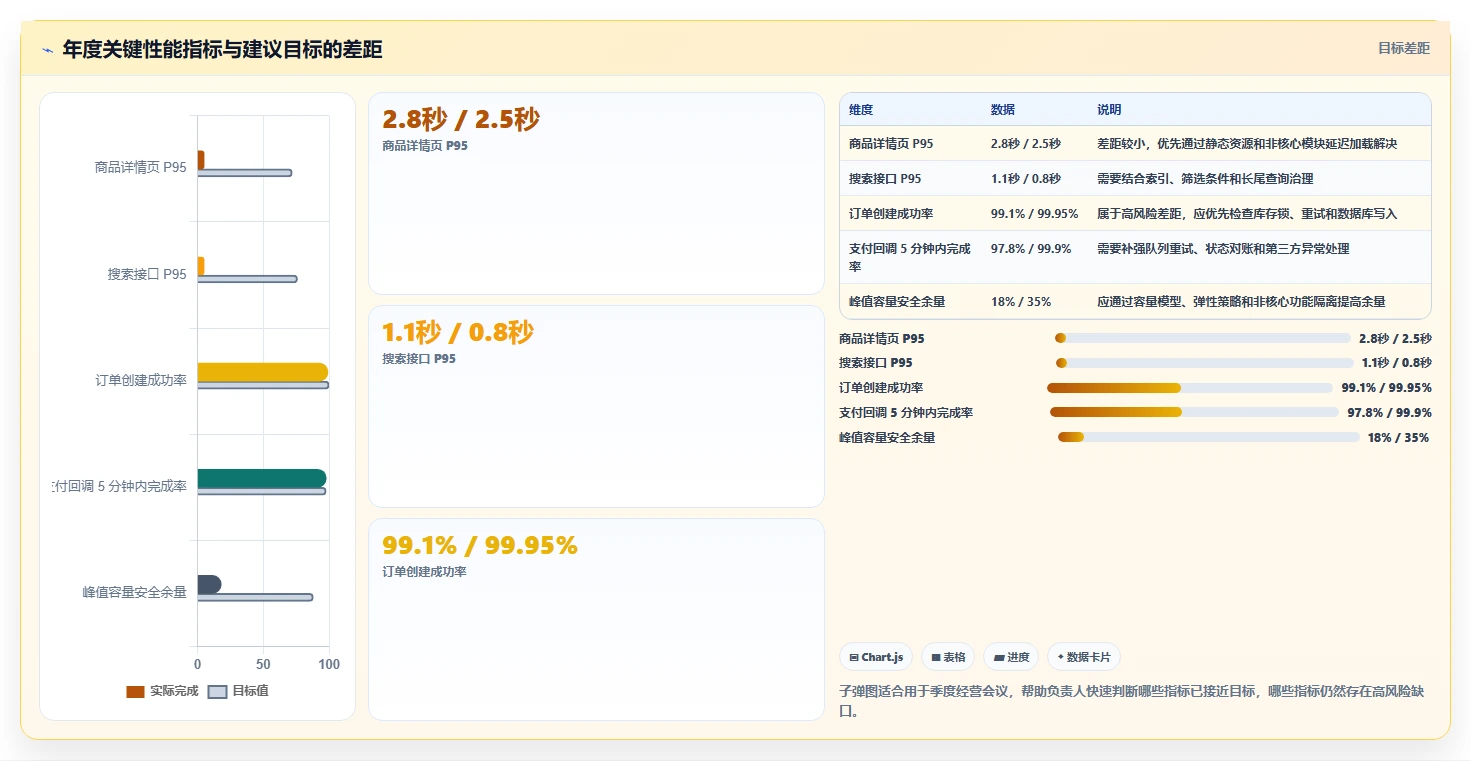The height and width of the screenshot is (761, 1471).
Task: Click the 商品详情页 P95 progress bar
Action: pos(1203,338)
